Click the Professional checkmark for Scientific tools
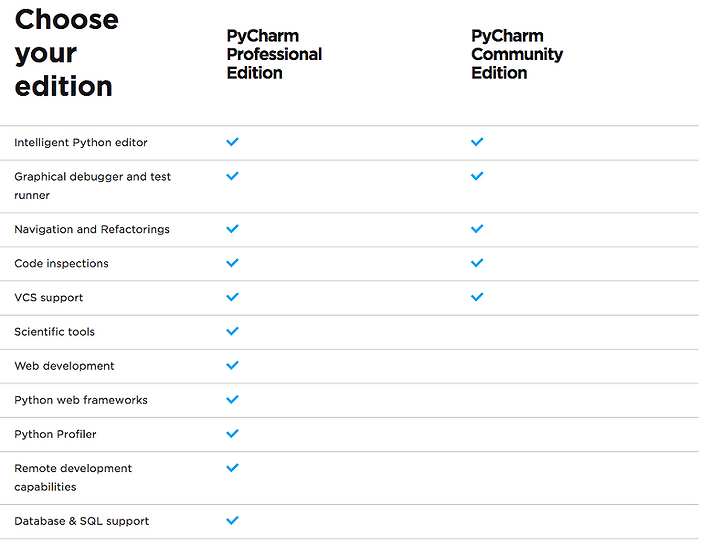The height and width of the screenshot is (556, 720). (232, 331)
